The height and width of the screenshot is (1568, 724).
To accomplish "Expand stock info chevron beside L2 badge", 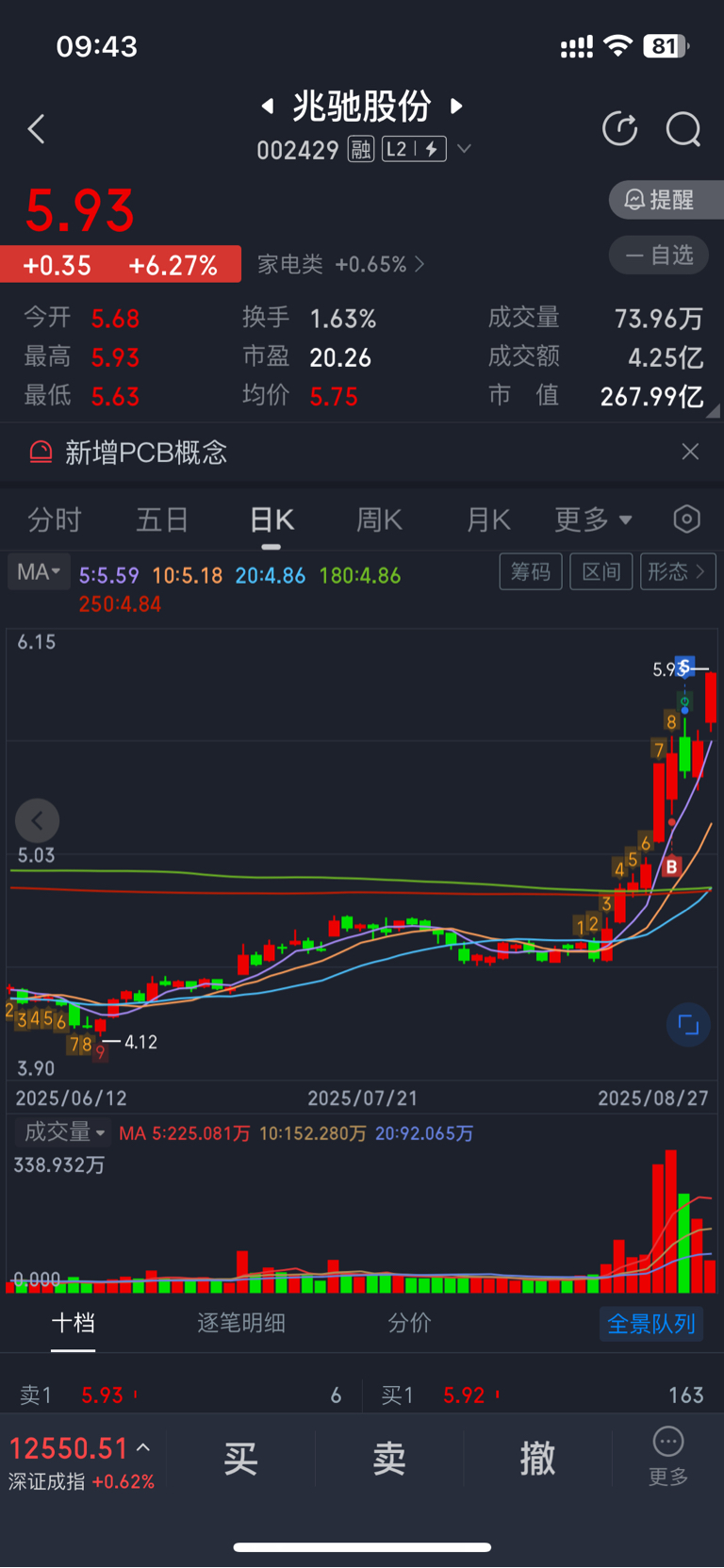I will tap(464, 149).
